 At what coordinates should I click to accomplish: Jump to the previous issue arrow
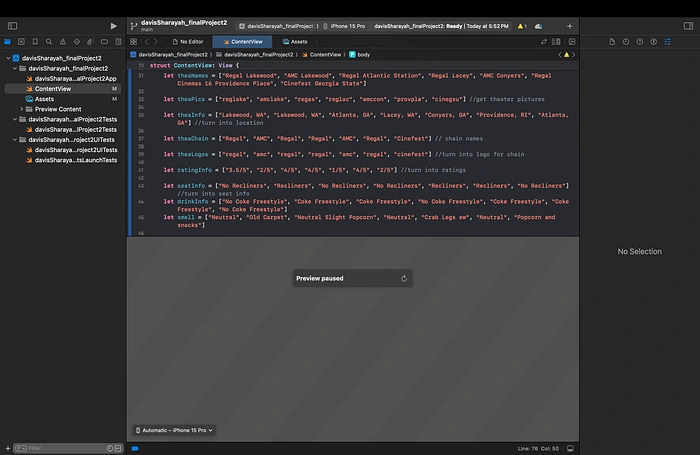pyautogui.click(x=559, y=54)
